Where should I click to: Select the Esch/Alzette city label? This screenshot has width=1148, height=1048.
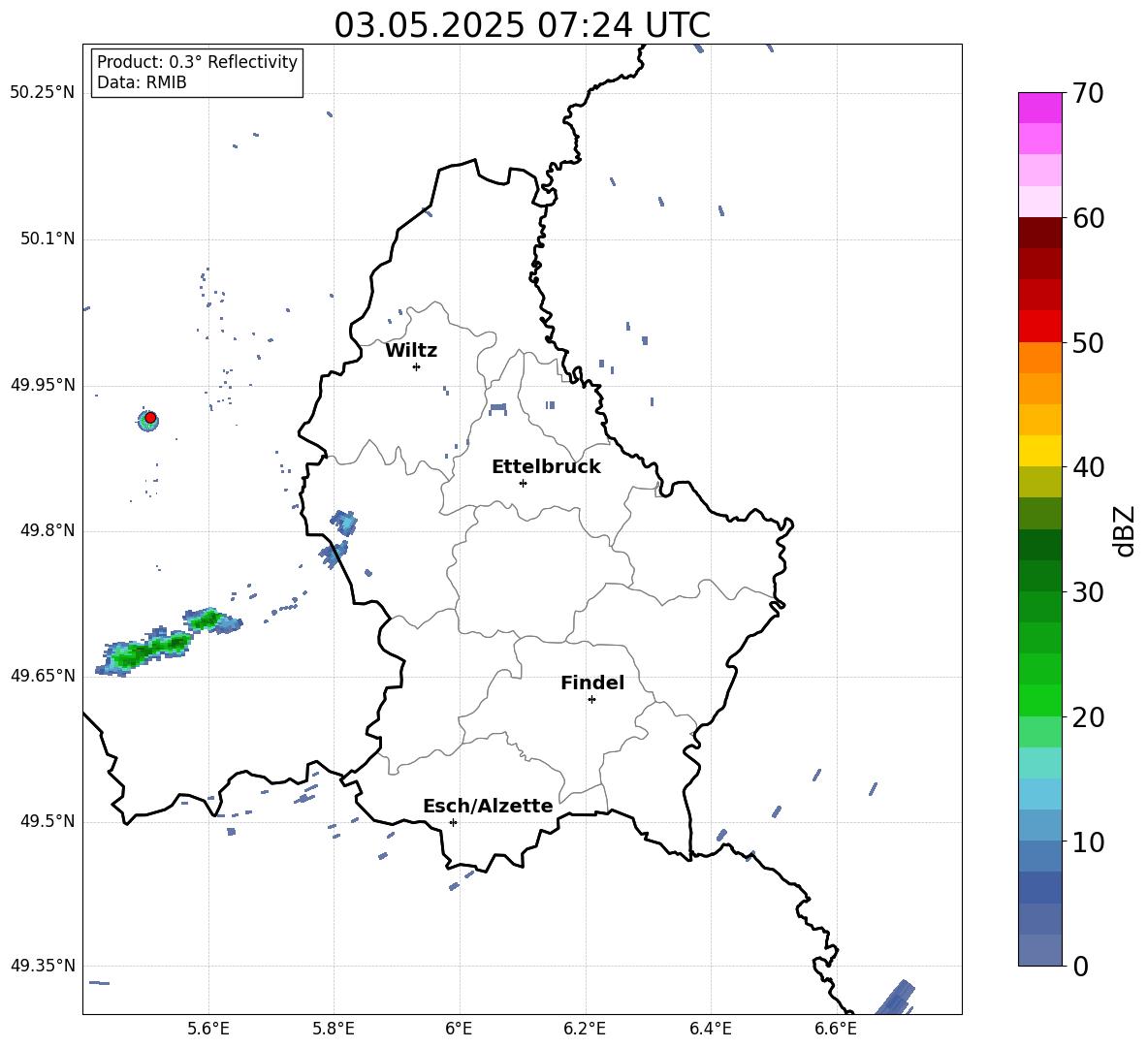[488, 806]
